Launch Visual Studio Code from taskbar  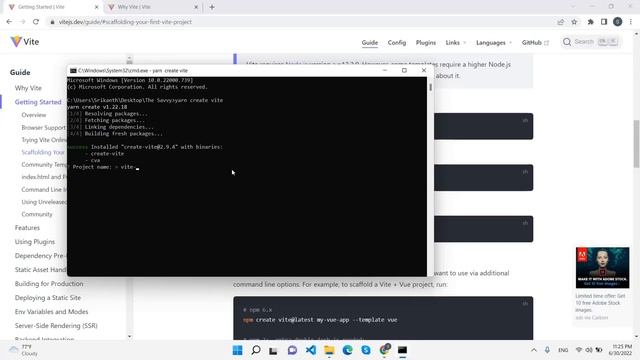[x=311, y=350]
